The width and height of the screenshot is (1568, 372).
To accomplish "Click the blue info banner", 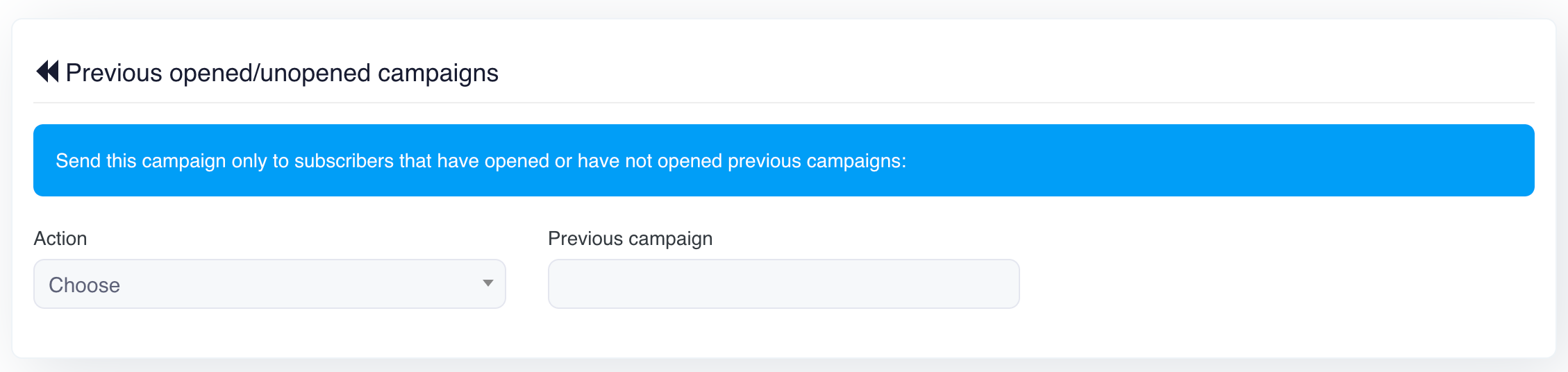I will point(783,160).
